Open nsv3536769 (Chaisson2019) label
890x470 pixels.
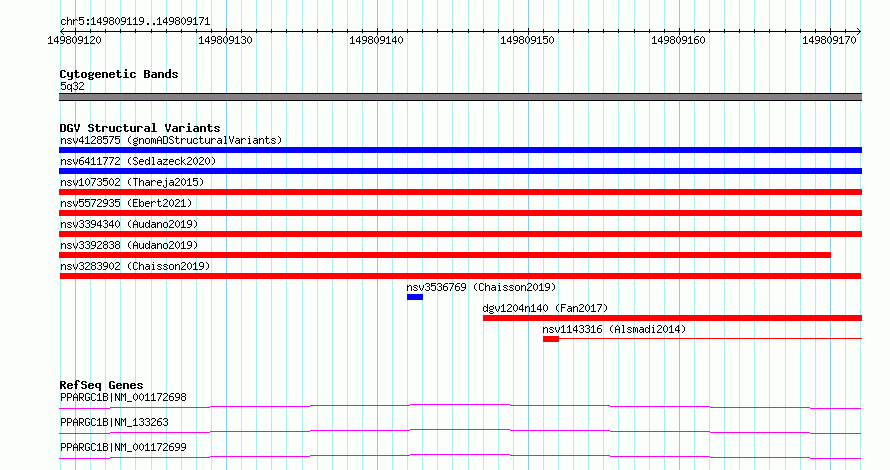click(x=481, y=287)
